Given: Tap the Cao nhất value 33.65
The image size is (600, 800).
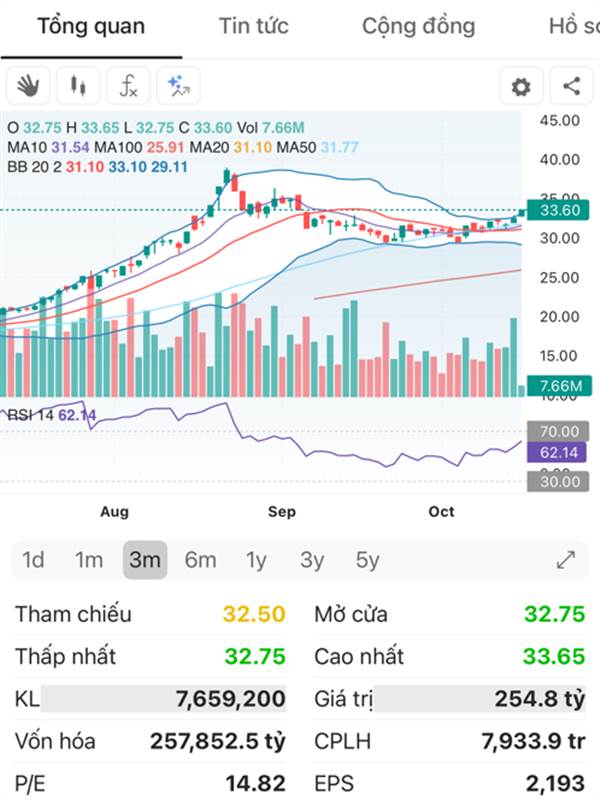Looking at the screenshot, I should point(554,657).
